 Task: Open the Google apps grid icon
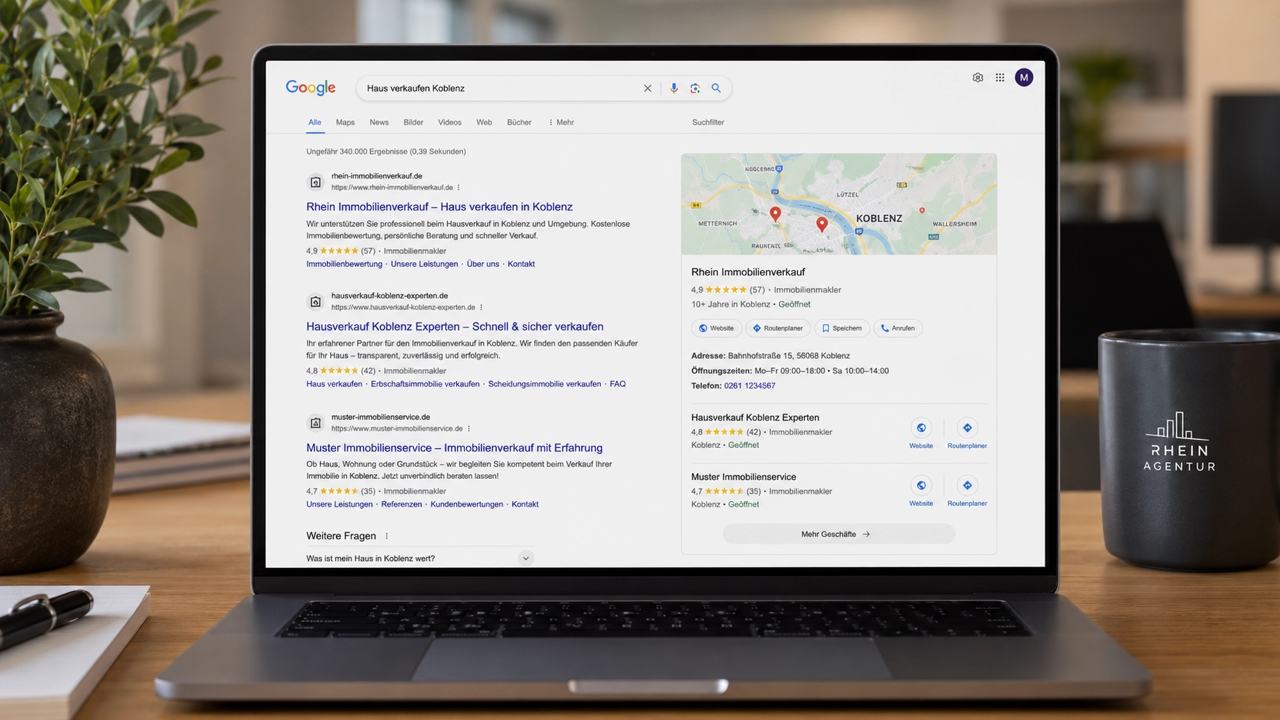click(x=1000, y=77)
